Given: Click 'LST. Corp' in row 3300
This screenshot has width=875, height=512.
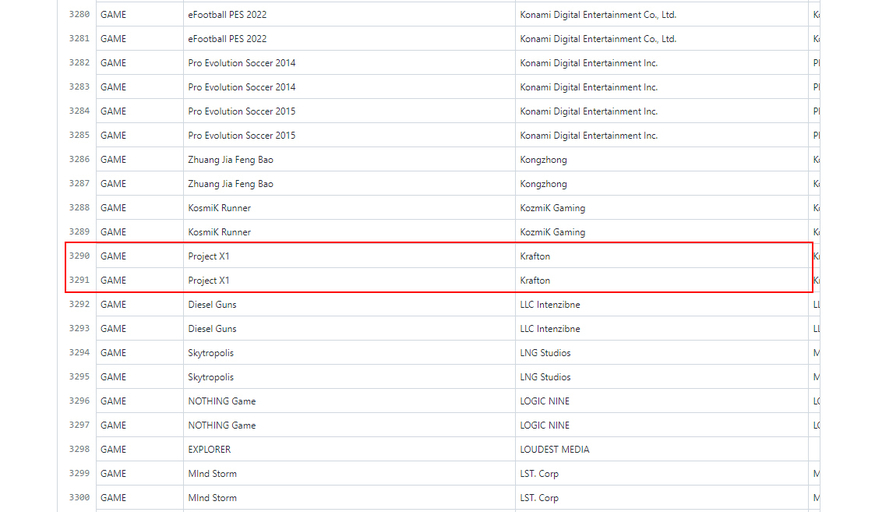Looking at the screenshot, I should point(539,497).
